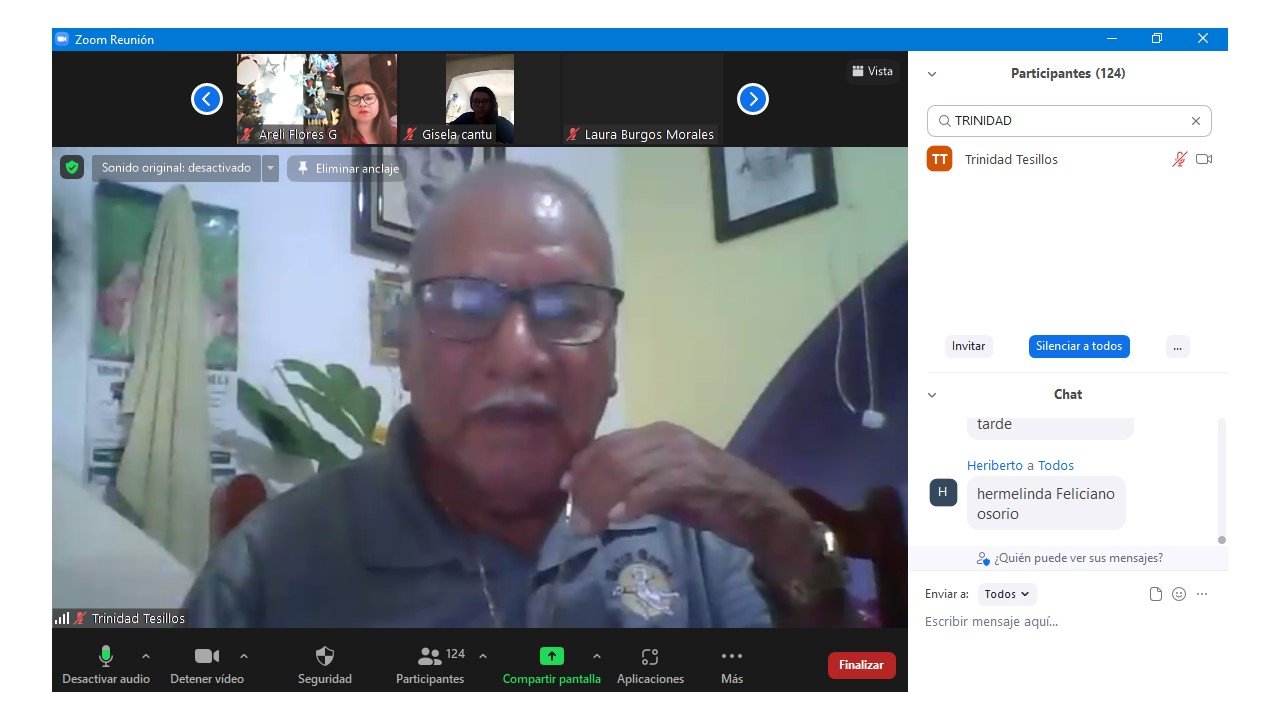The width and height of the screenshot is (1280, 720).
Task: Open the Vista layout menu
Action: [872, 71]
